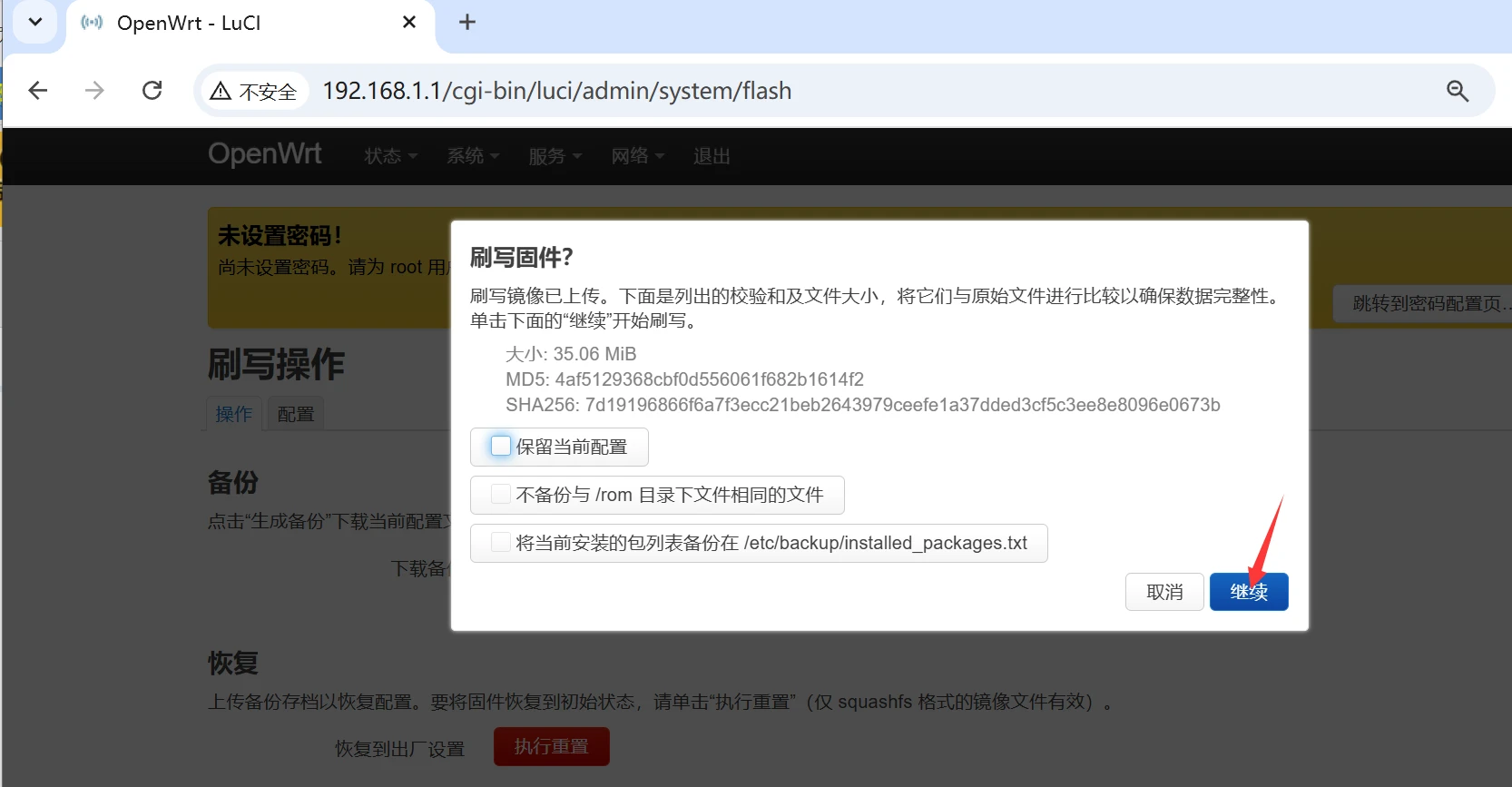
Task: Click 执行重置 red button
Action: tap(552, 746)
